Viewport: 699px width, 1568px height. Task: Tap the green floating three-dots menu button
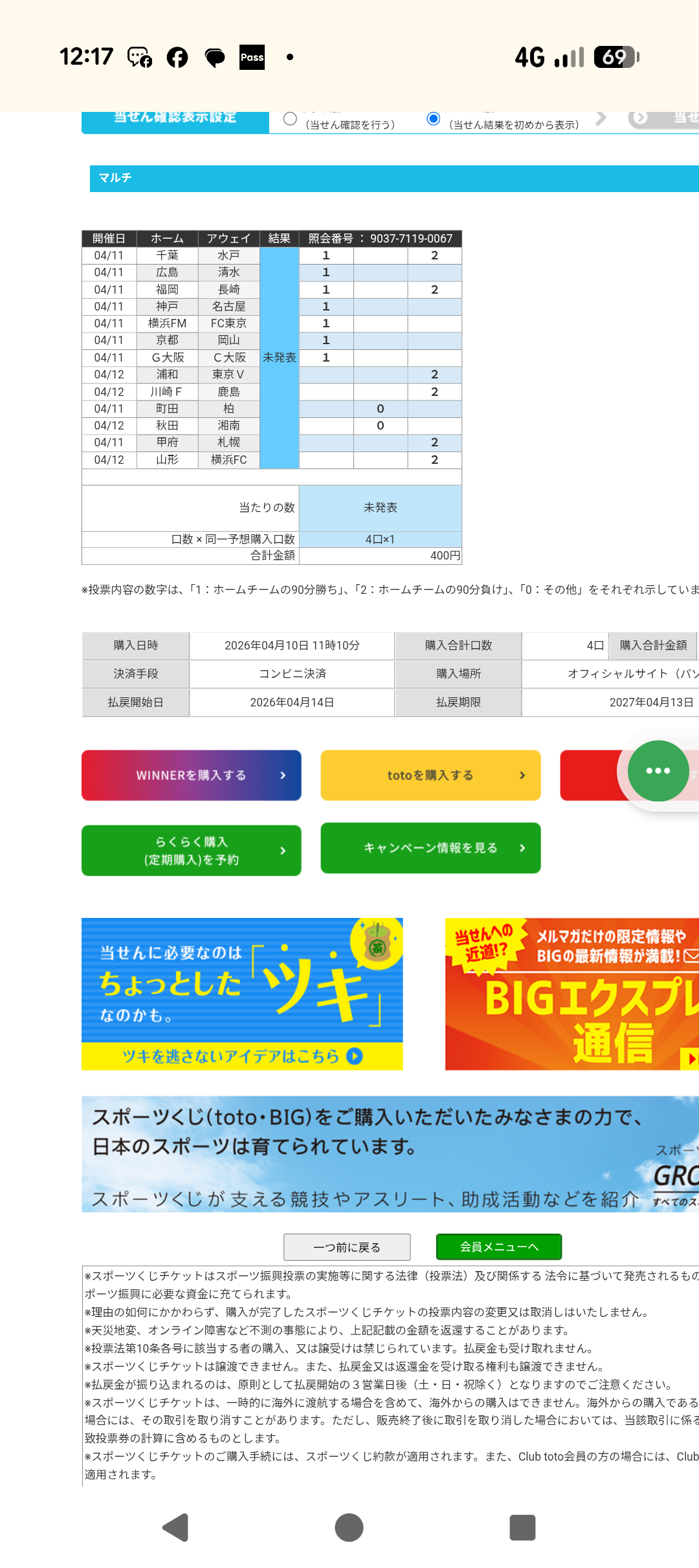click(658, 770)
